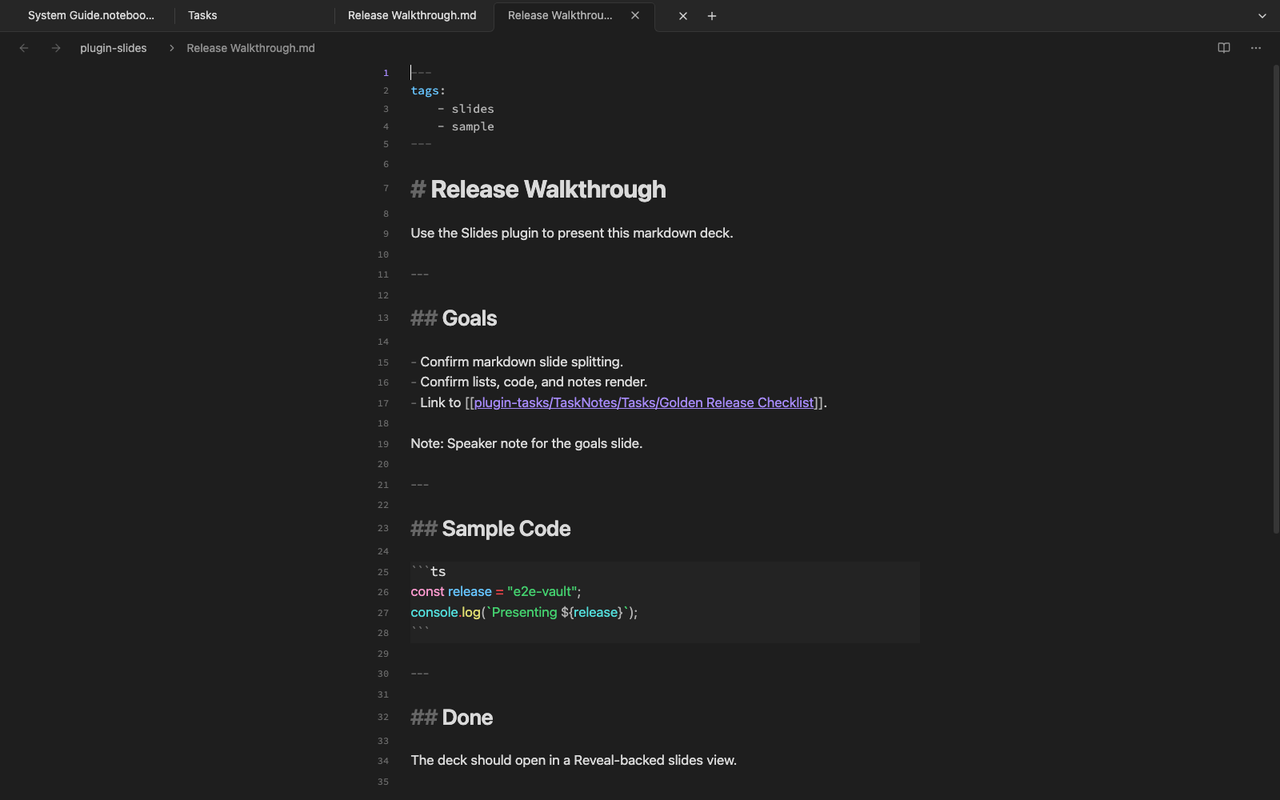Click the '- sample' tag entry
The image size is (1280, 800).
(466, 127)
